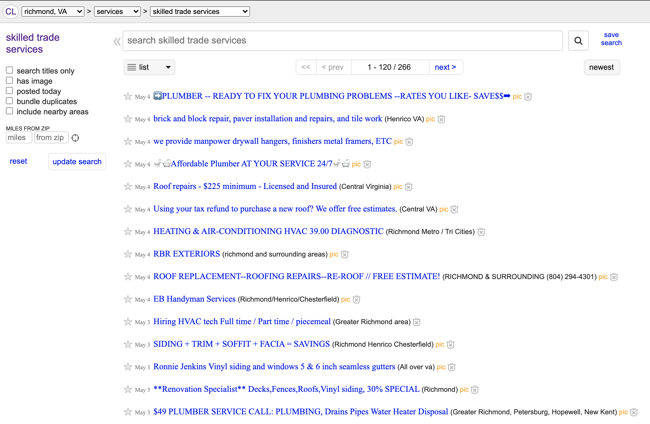
Task: Hide the HEATING & AIR-CONDITIONING HVAC listing
Action: (481, 232)
